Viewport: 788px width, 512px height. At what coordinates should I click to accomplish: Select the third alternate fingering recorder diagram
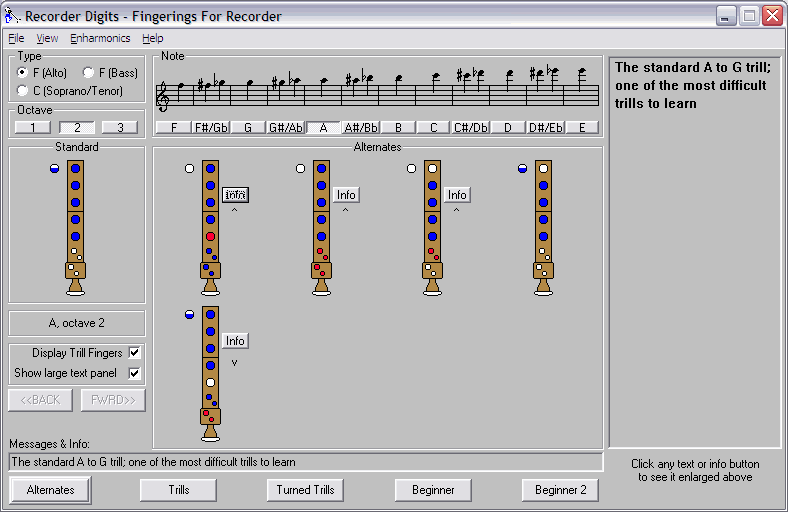click(432, 226)
